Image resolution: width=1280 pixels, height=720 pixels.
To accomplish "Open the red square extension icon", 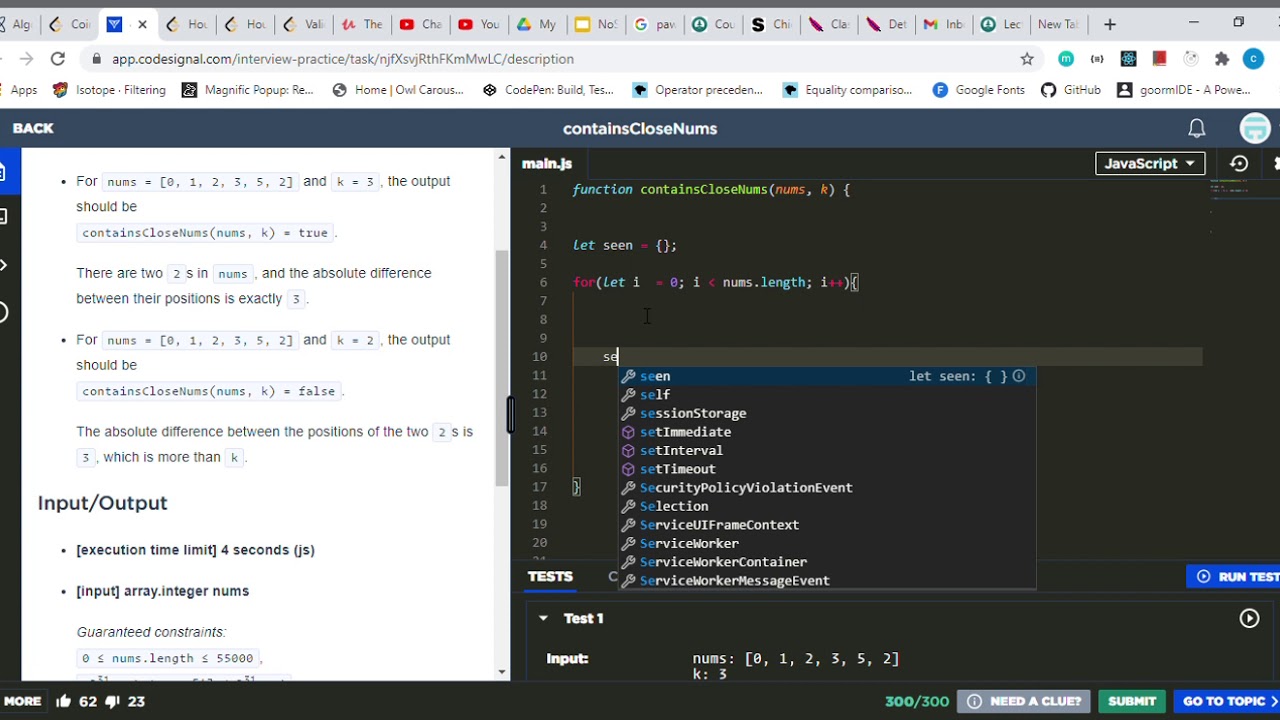I will click(x=1159, y=59).
